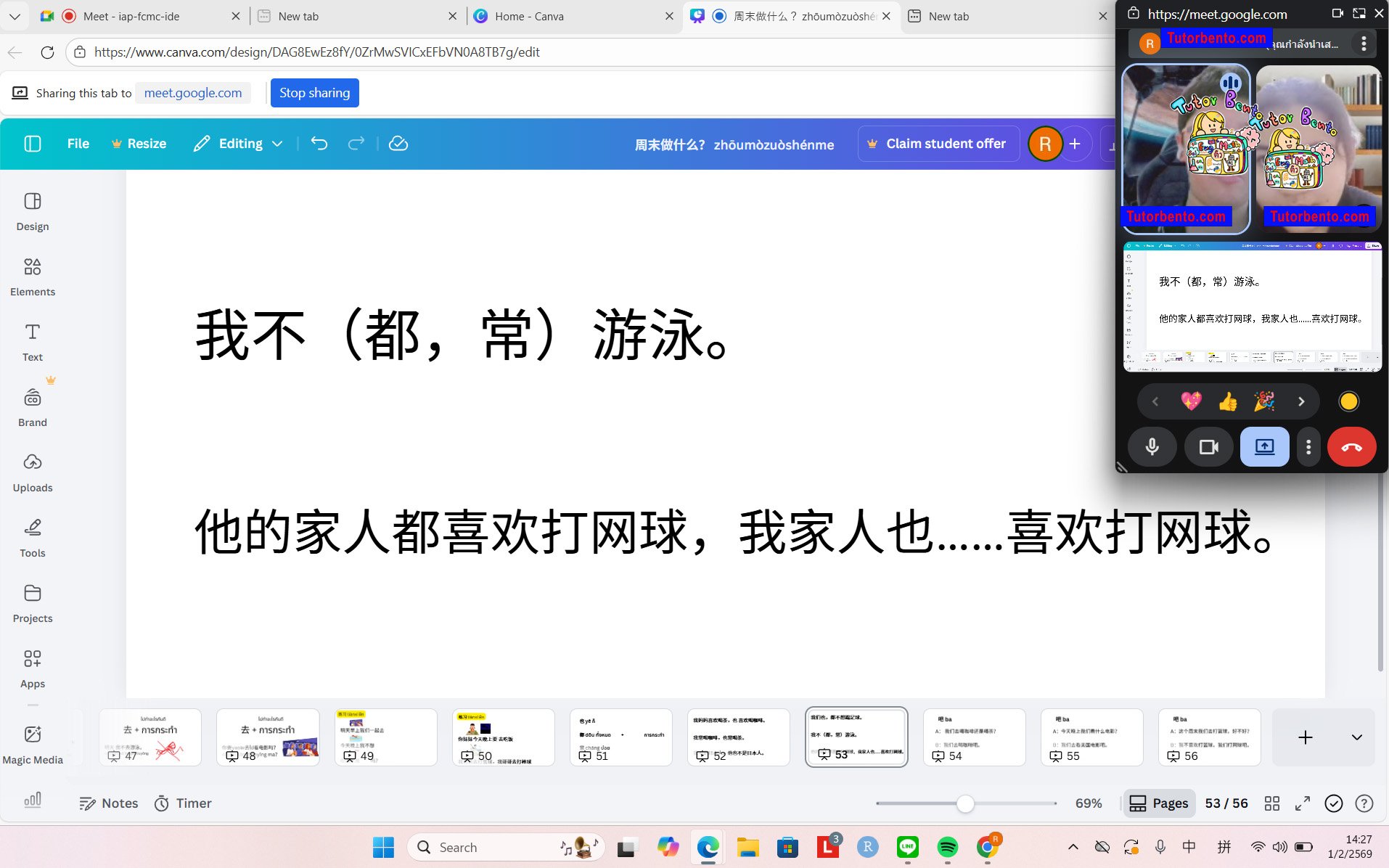The height and width of the screenshot is (868, 1389).
Task: Click Stop sharing in the sharing bar
Action: point(314,92)
